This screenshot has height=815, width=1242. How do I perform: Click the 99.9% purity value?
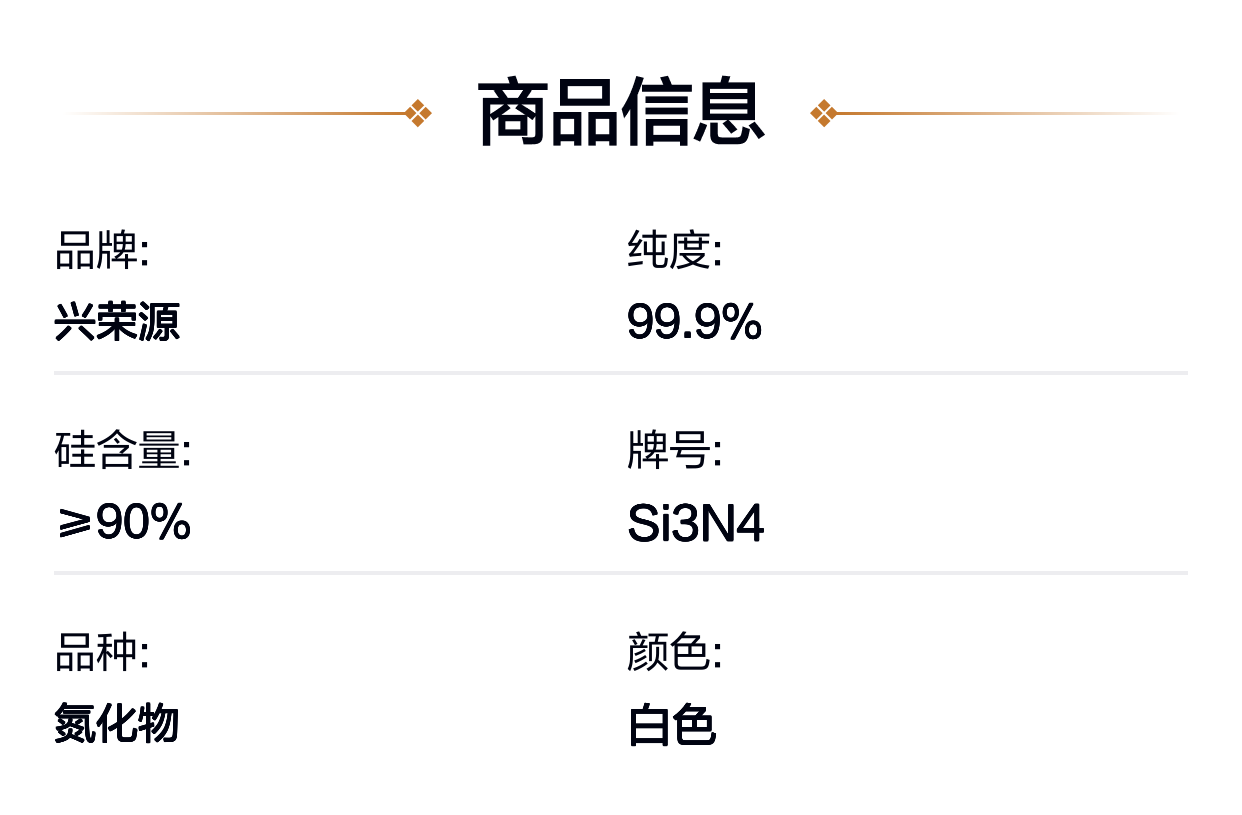[694, 323]
